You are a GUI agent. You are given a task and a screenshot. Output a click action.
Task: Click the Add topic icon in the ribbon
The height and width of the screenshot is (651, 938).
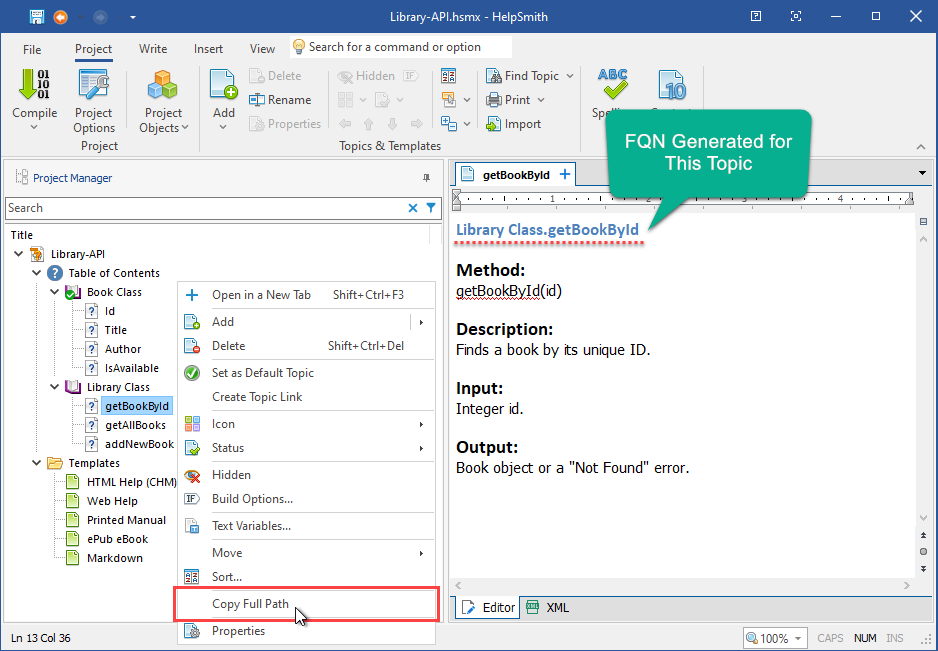click(x=224, y=84)
